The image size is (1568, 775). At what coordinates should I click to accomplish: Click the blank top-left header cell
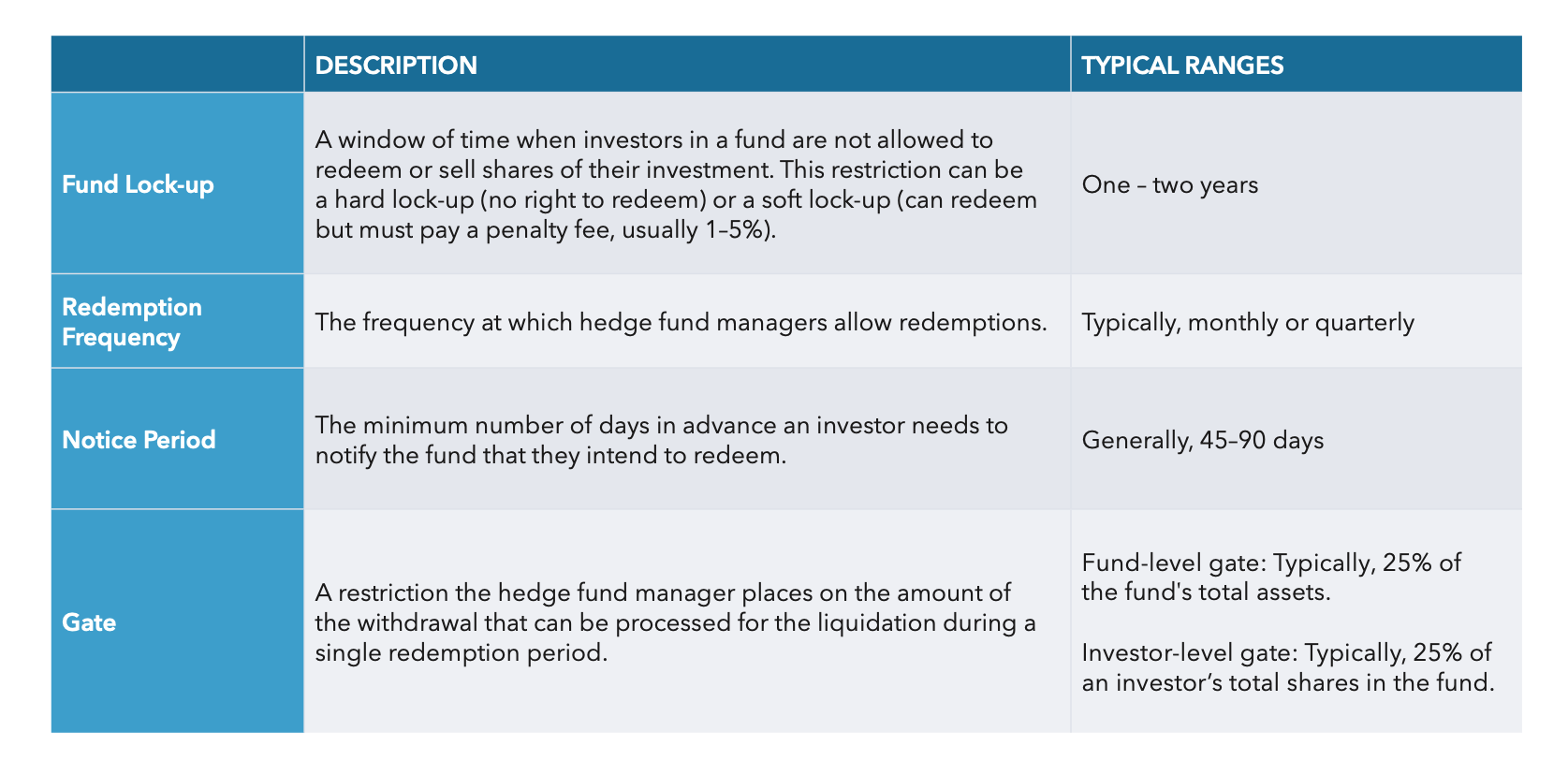tap(177, 65)
